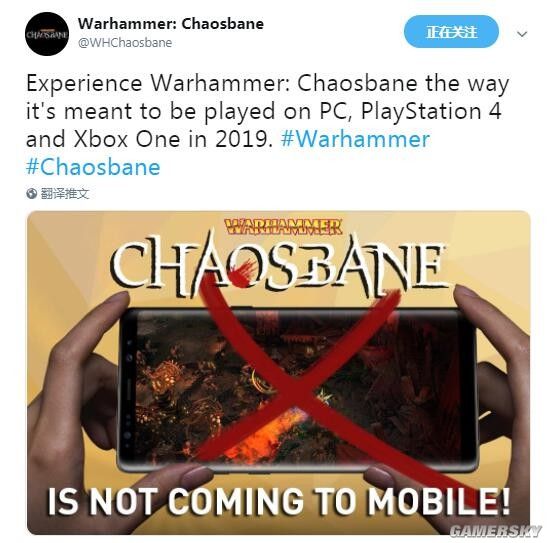
Task: Toggle the blue 正在关注 following button
Action: coord(451,32)
